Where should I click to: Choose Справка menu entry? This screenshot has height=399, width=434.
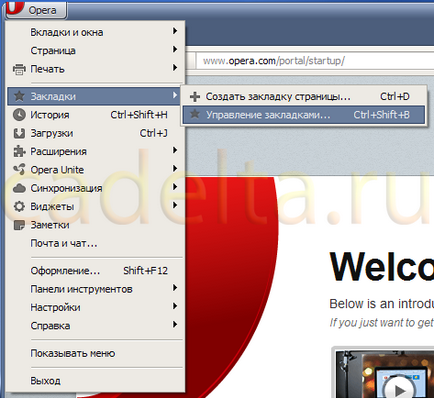pyautogui.click(x=96, y=326)
